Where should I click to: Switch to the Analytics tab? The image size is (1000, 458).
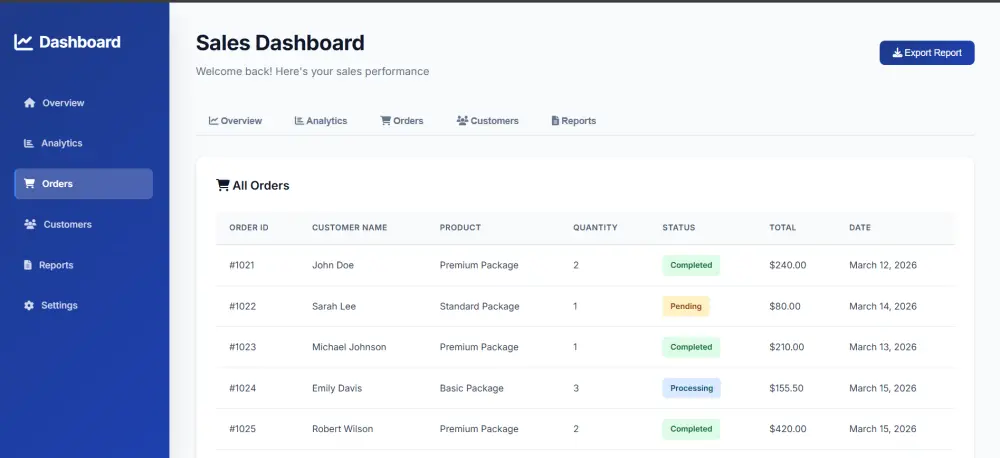pyautogui.click(x=320, y=121)
